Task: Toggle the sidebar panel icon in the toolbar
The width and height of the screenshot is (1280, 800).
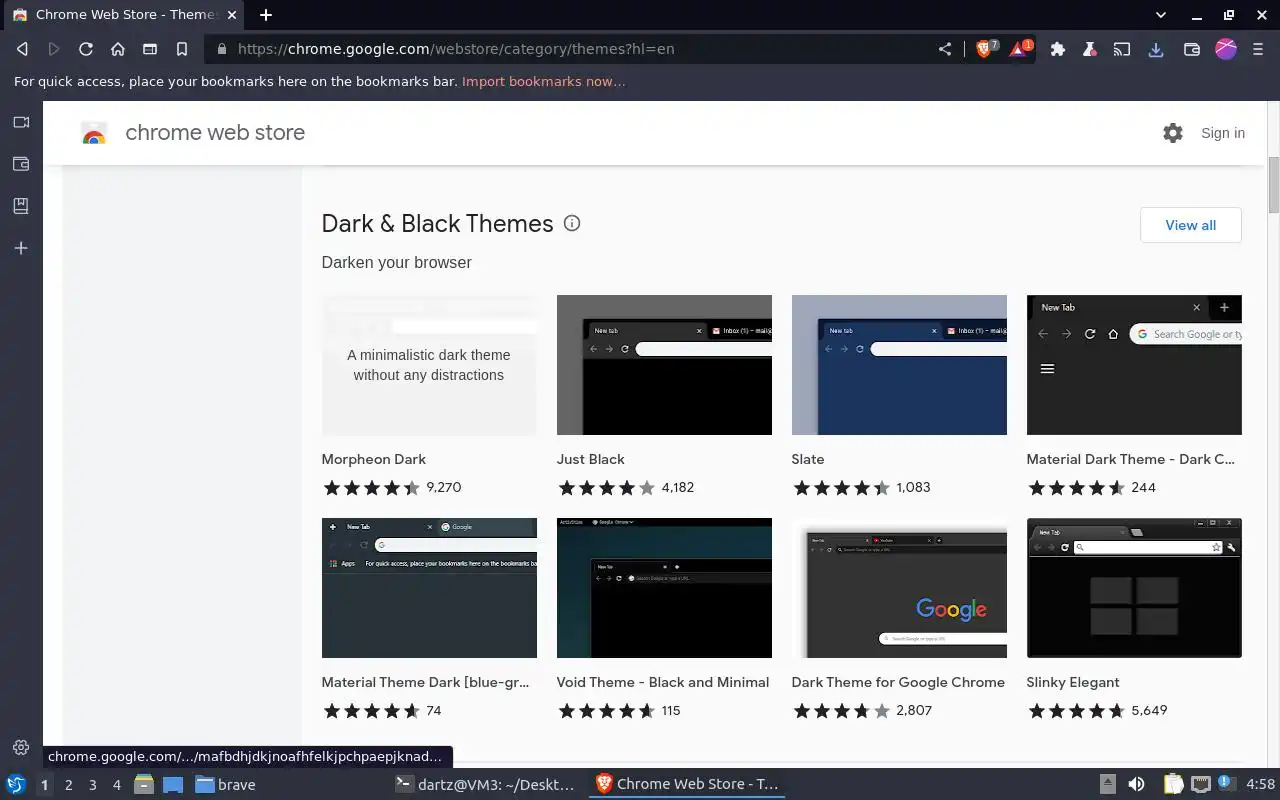Action: 150,48
